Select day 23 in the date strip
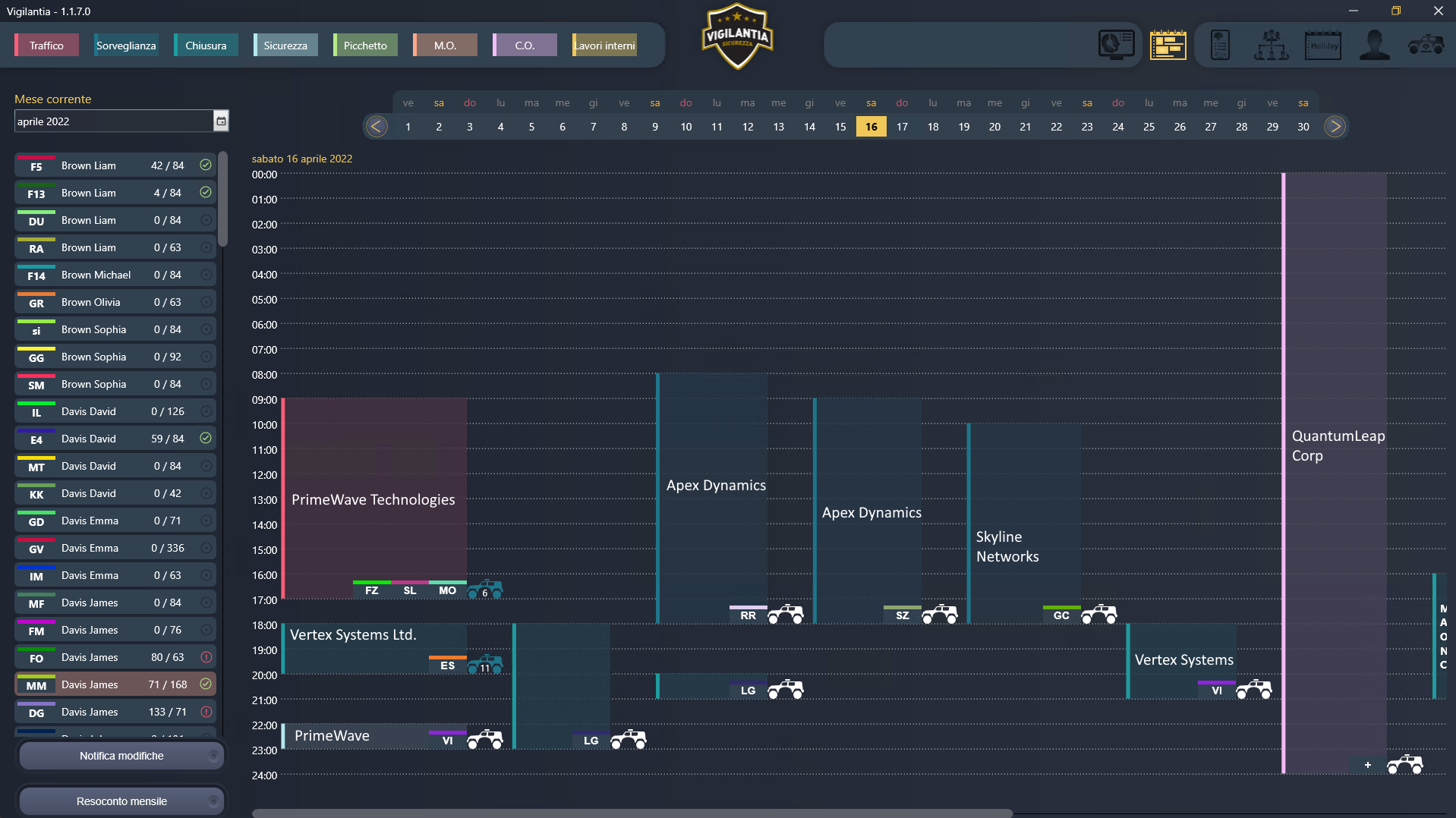The height and width of the screenshot is (818, 1456). 1087,127
